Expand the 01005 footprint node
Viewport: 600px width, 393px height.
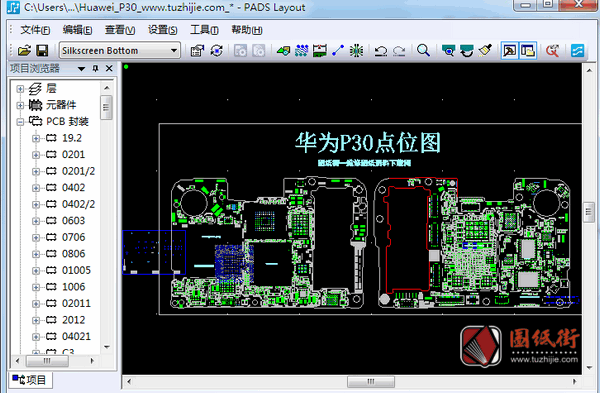[36, 271]
